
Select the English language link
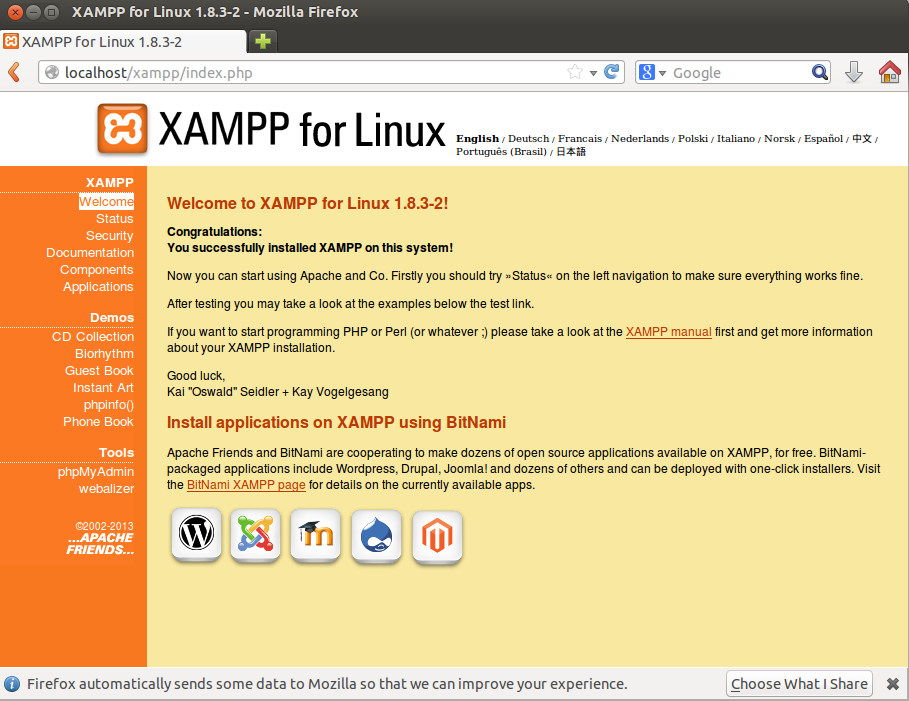point(477,139)
